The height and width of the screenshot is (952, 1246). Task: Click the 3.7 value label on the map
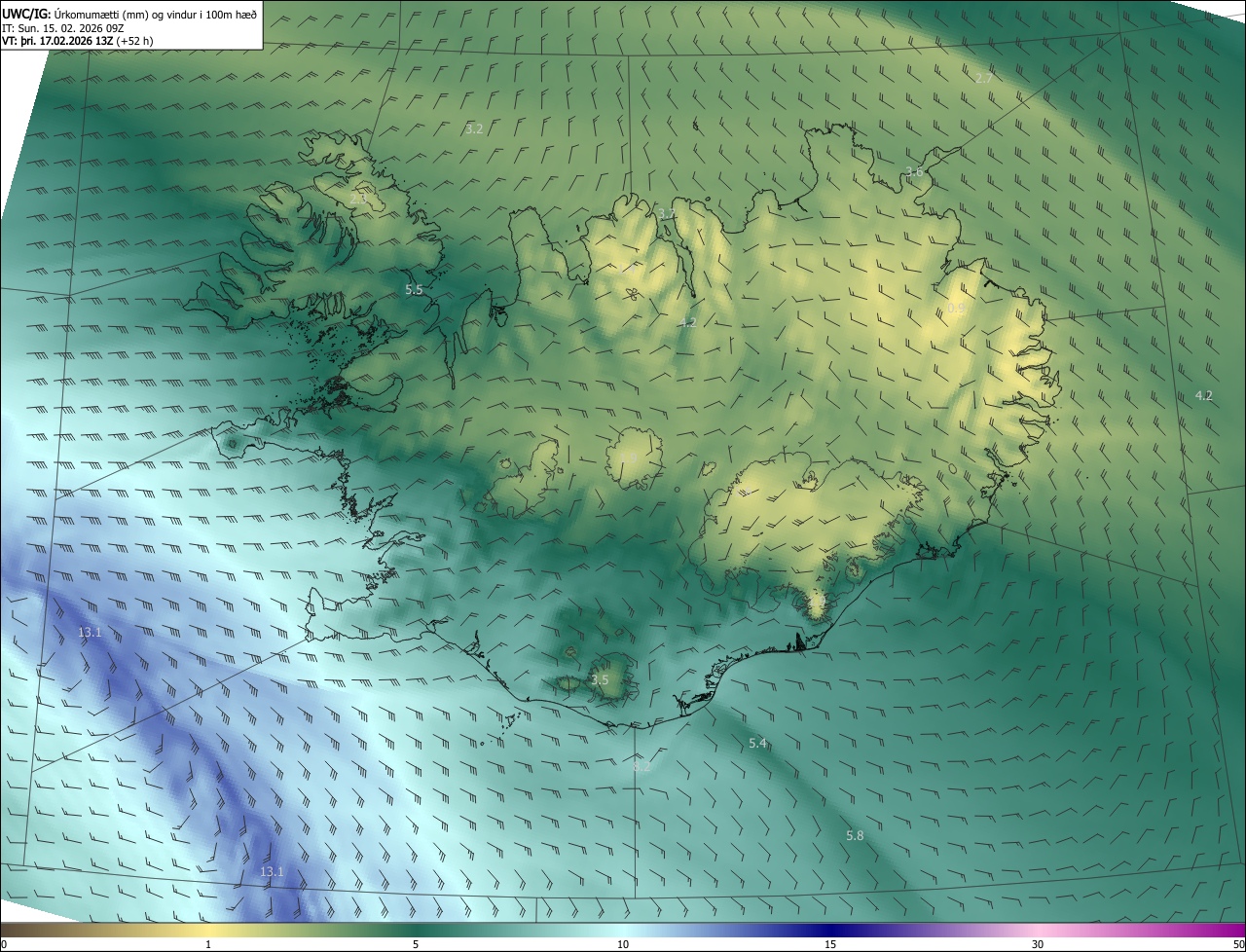click(666, 213)
